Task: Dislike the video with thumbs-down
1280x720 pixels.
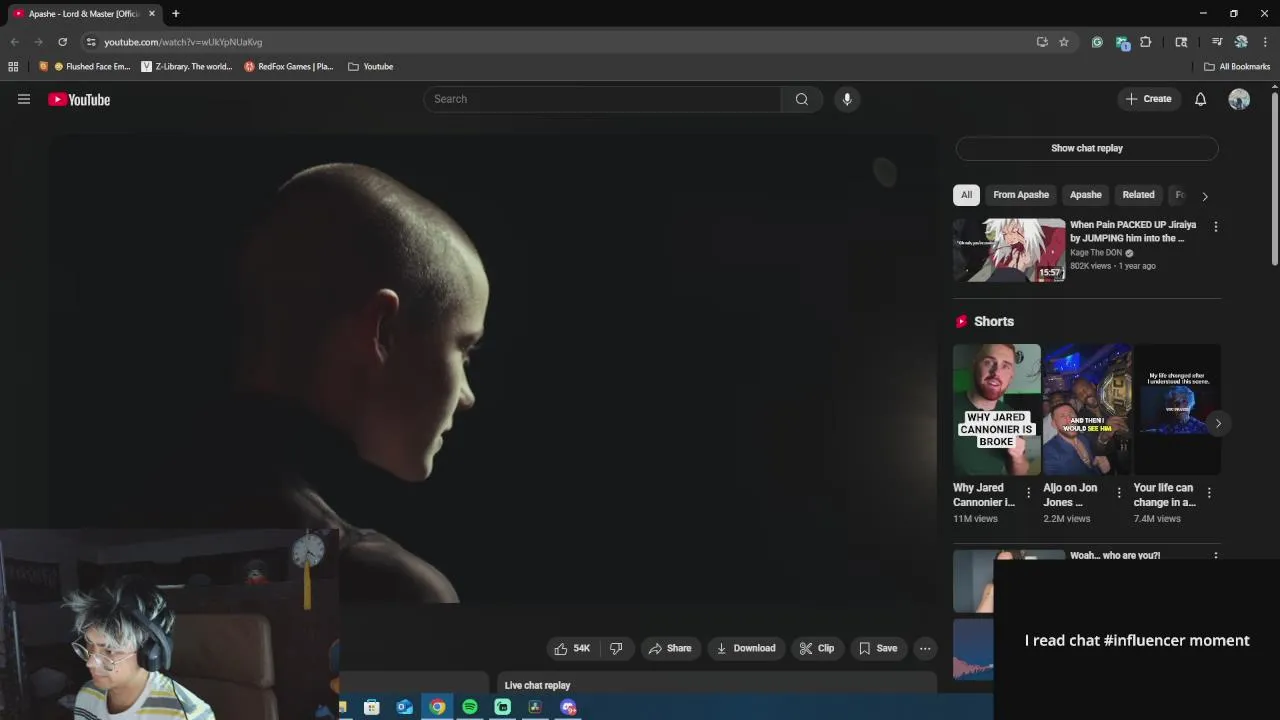Action: tap(616, 648)
